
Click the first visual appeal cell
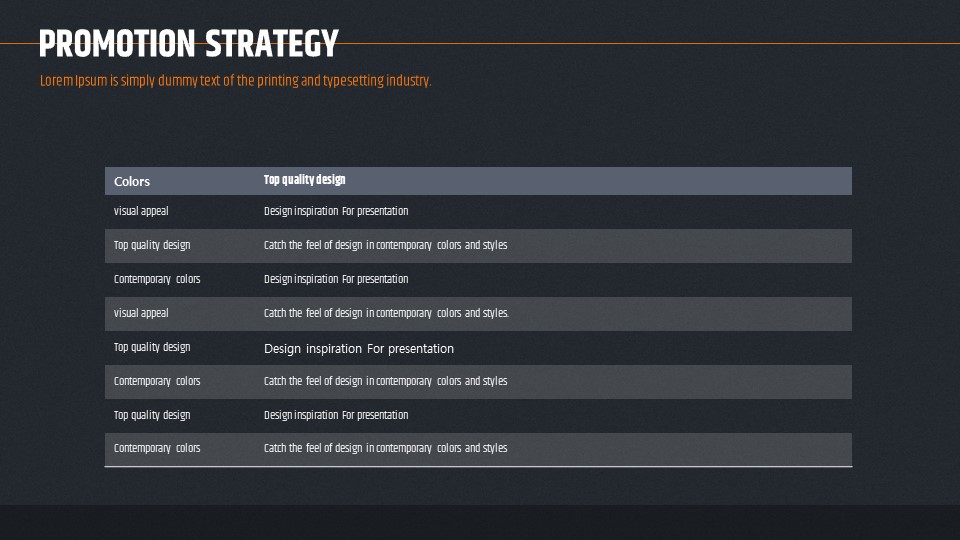(x=141, y=211)
